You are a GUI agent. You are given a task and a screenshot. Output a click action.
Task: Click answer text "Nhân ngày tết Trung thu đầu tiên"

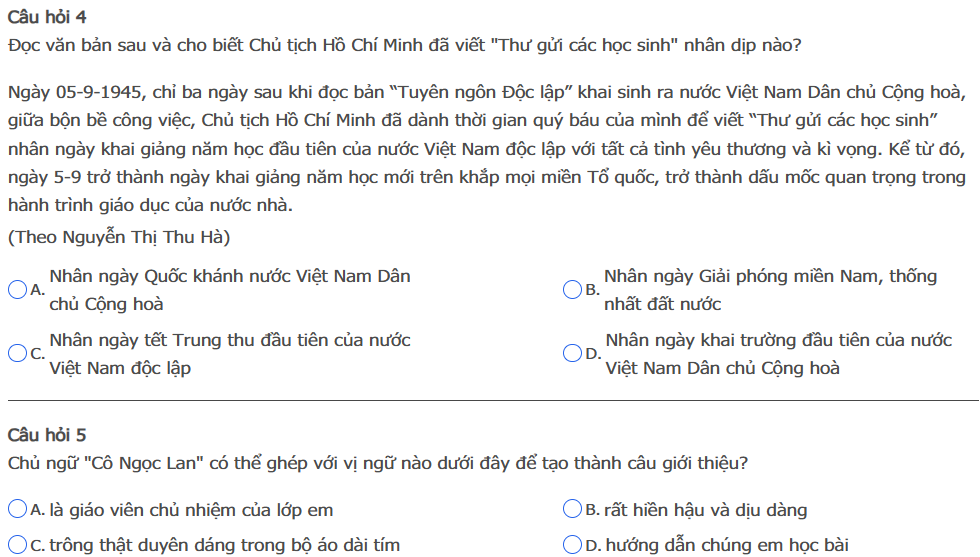click(229, 341)
